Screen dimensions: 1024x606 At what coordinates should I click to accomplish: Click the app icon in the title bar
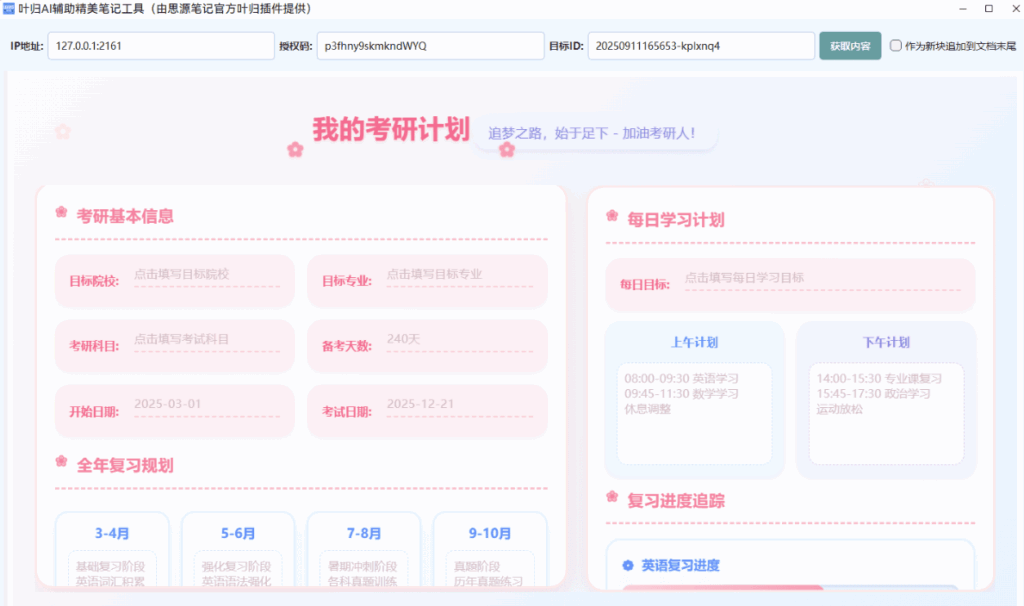pos(8,8)
